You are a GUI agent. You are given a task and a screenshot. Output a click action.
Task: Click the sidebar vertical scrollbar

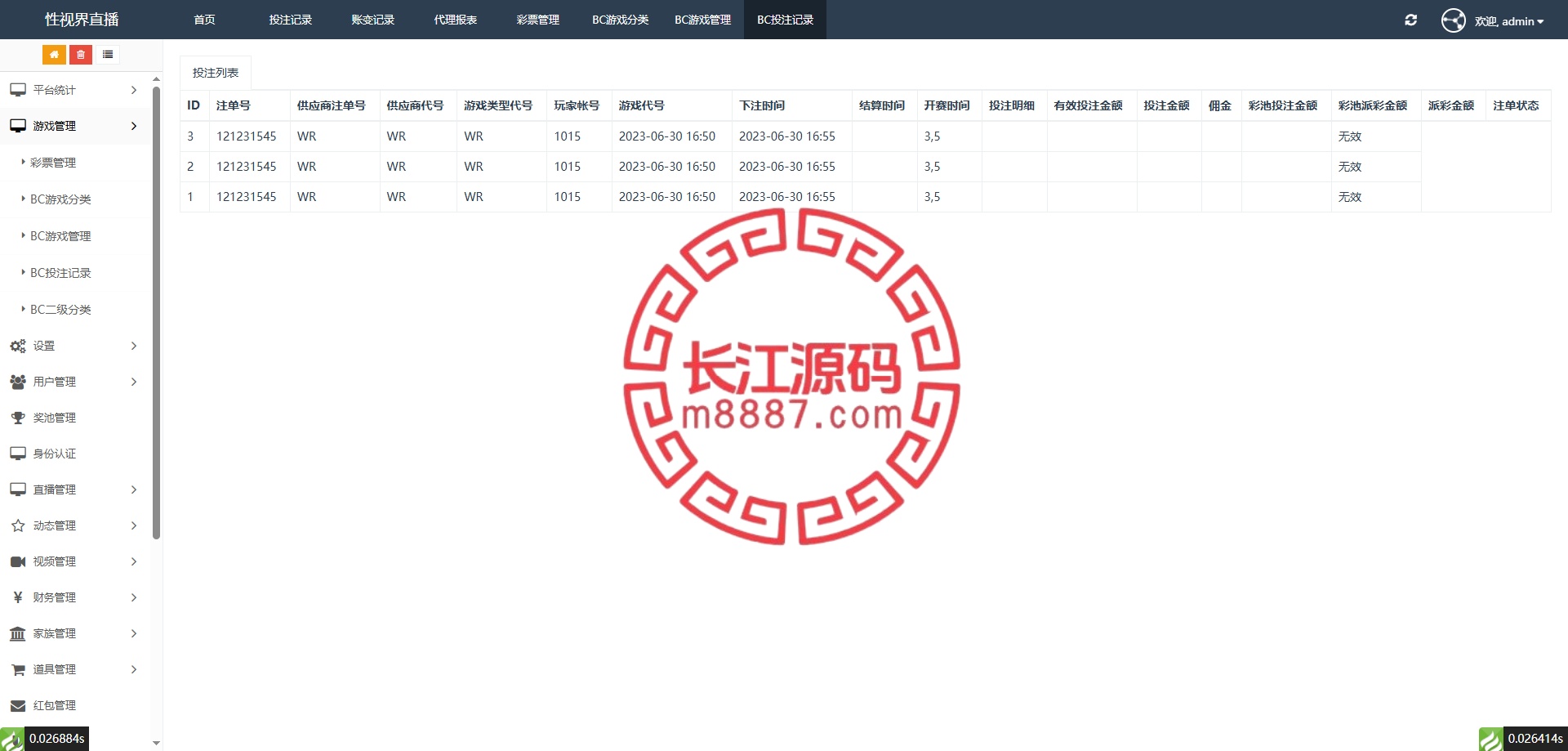(x=156, y=313)
